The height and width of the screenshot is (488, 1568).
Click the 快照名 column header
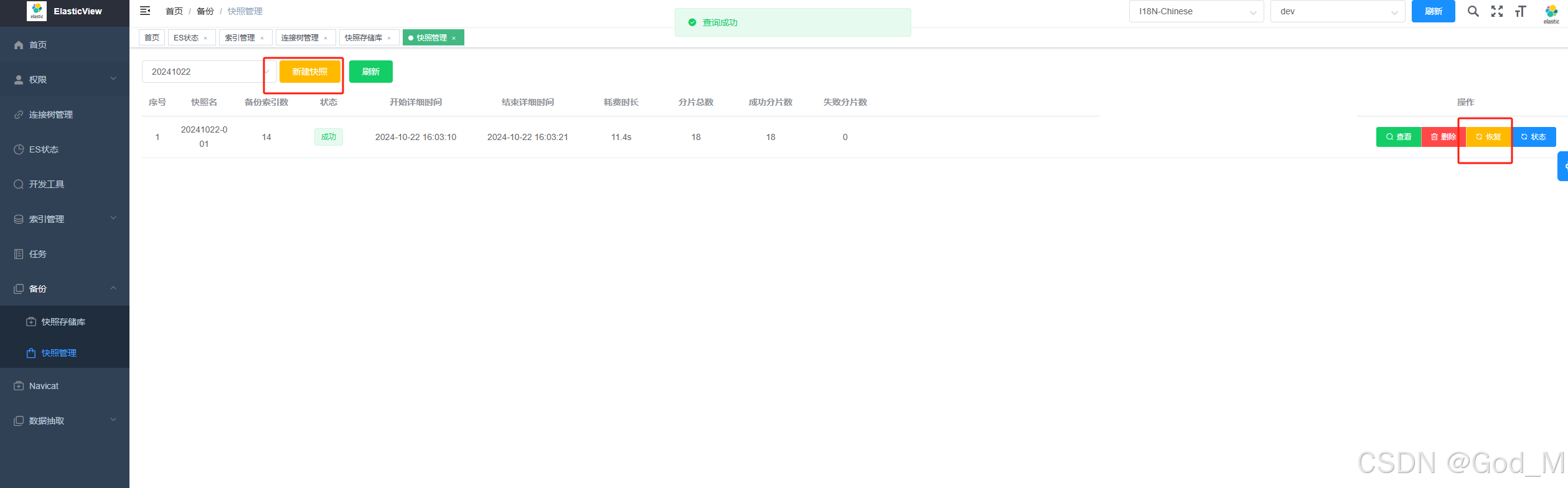[x=204, y=102]
